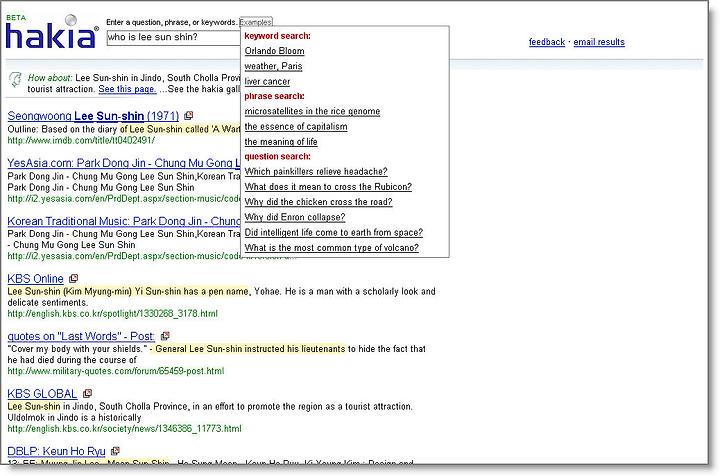Open the 'KBS Online' result title

point(35,279)
